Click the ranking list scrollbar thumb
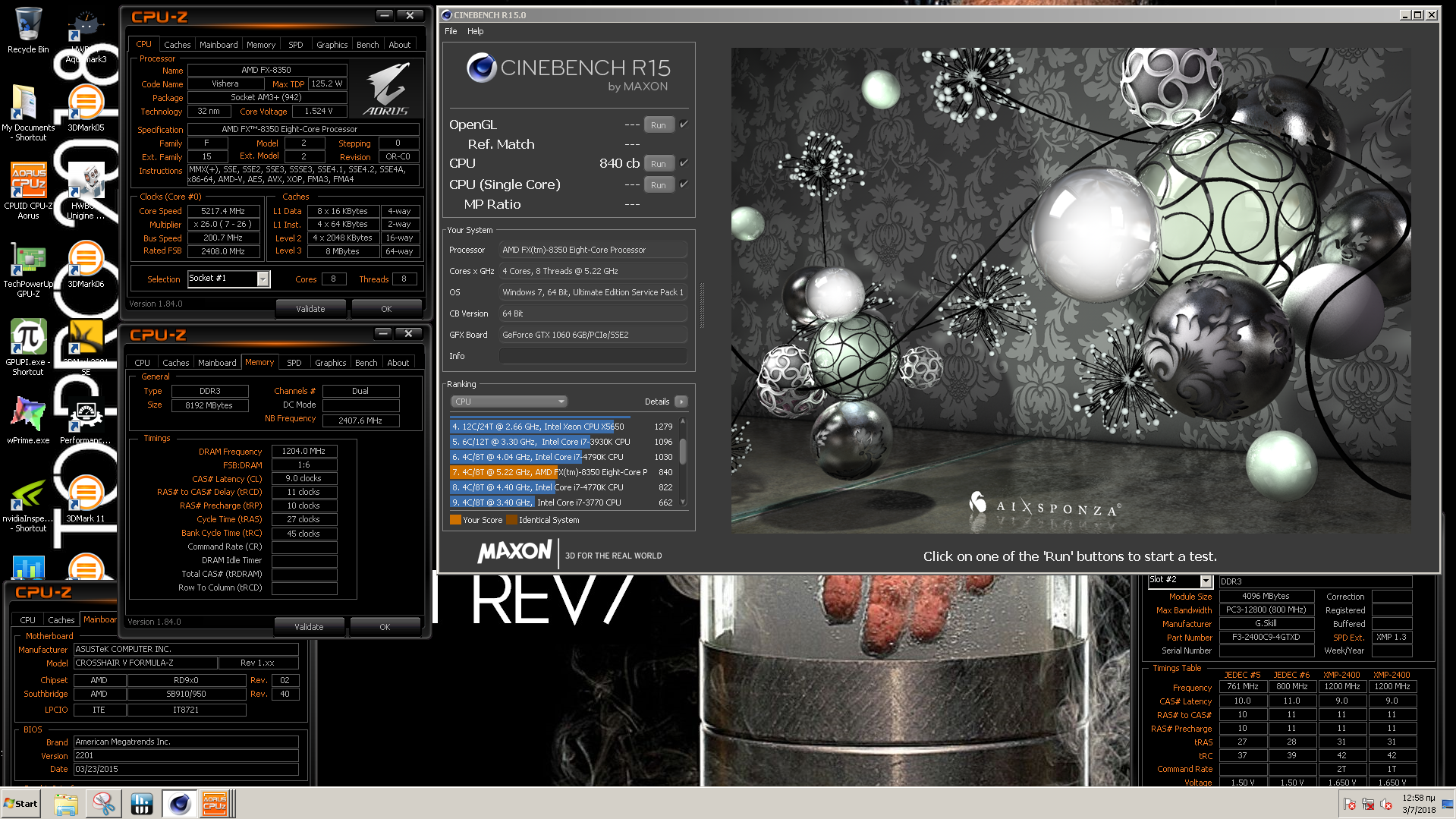The width and height of the screenshot is (1456, 819). (x=683, y=451)
